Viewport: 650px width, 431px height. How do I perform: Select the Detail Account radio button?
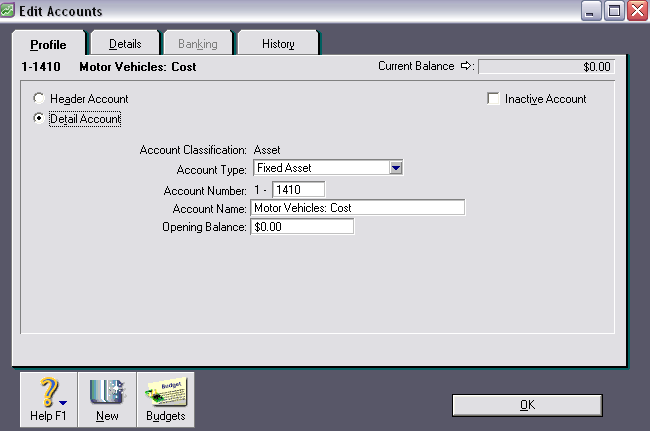39,119
